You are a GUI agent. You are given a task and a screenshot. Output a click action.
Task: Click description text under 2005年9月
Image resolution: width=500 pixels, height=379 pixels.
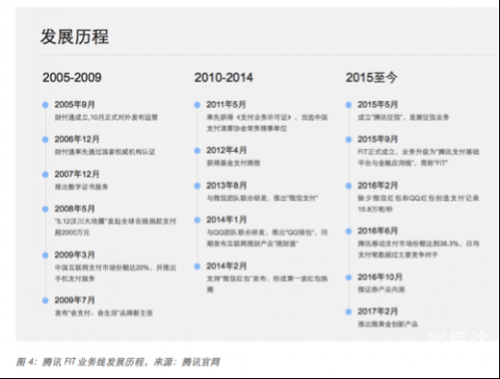pos(106,117)
